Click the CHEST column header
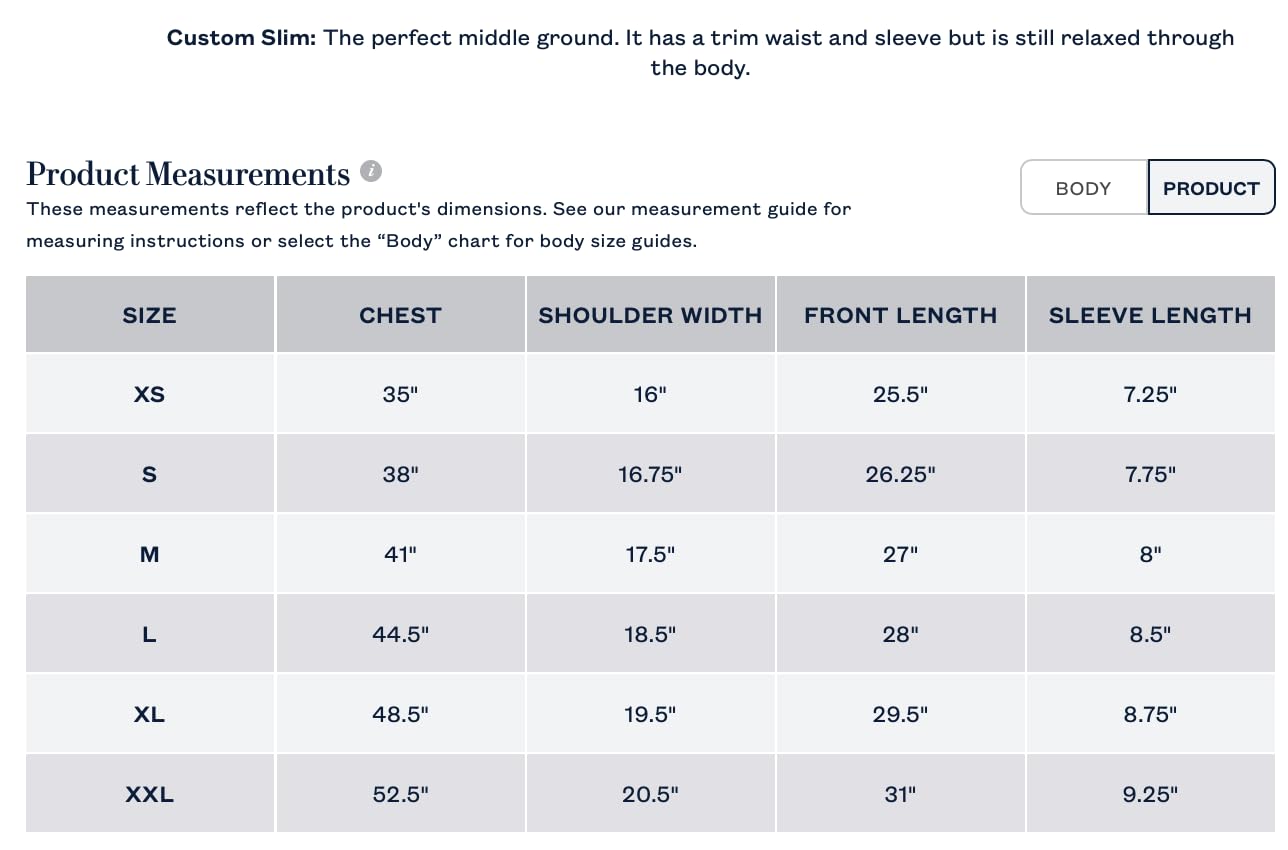 click(x=400, y=315)
